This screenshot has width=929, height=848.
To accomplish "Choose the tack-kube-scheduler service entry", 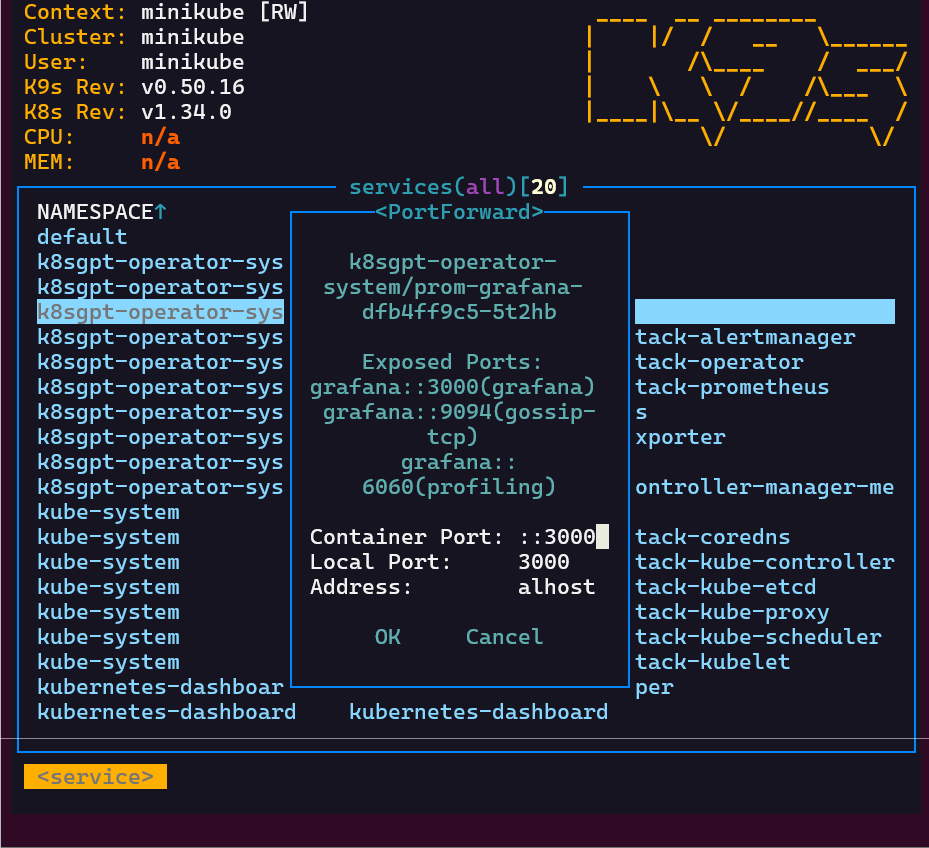I will click(758, 637).
